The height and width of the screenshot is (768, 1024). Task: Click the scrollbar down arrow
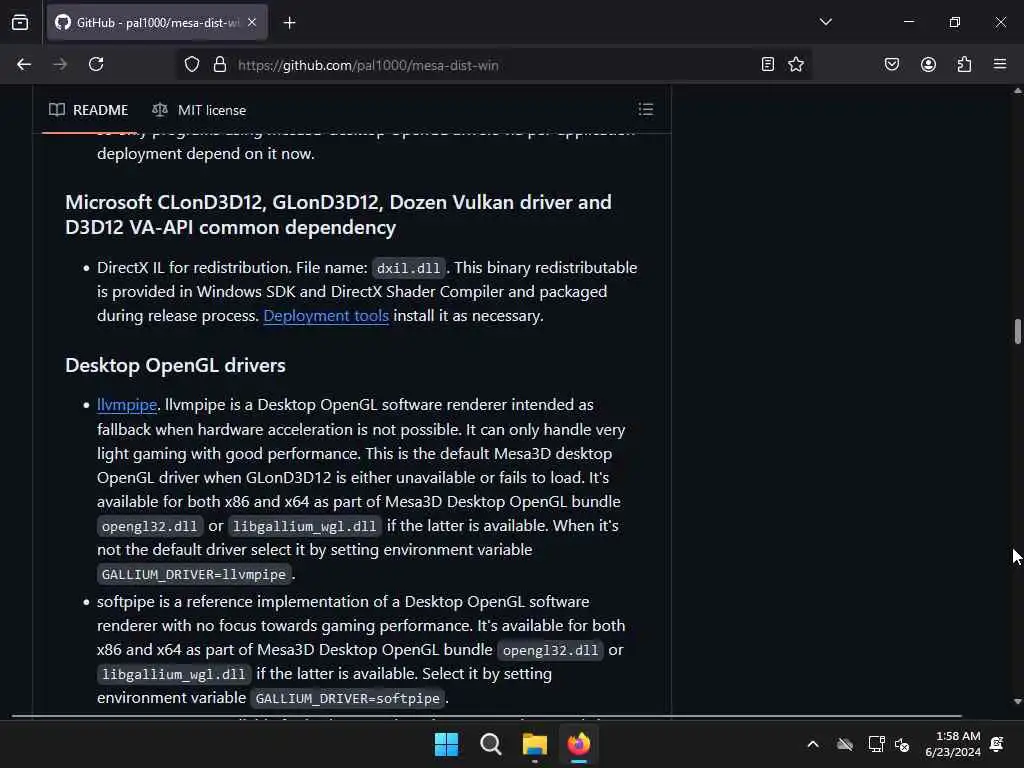[1017, 701]
